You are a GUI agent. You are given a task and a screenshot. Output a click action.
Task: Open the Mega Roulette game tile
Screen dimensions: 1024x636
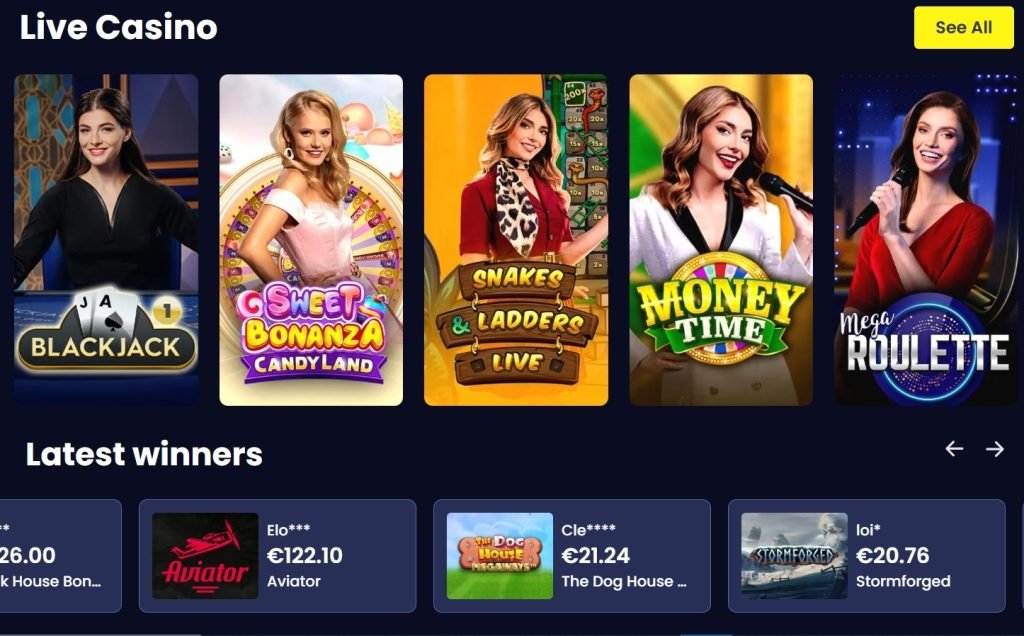click(x=926, y=240)
